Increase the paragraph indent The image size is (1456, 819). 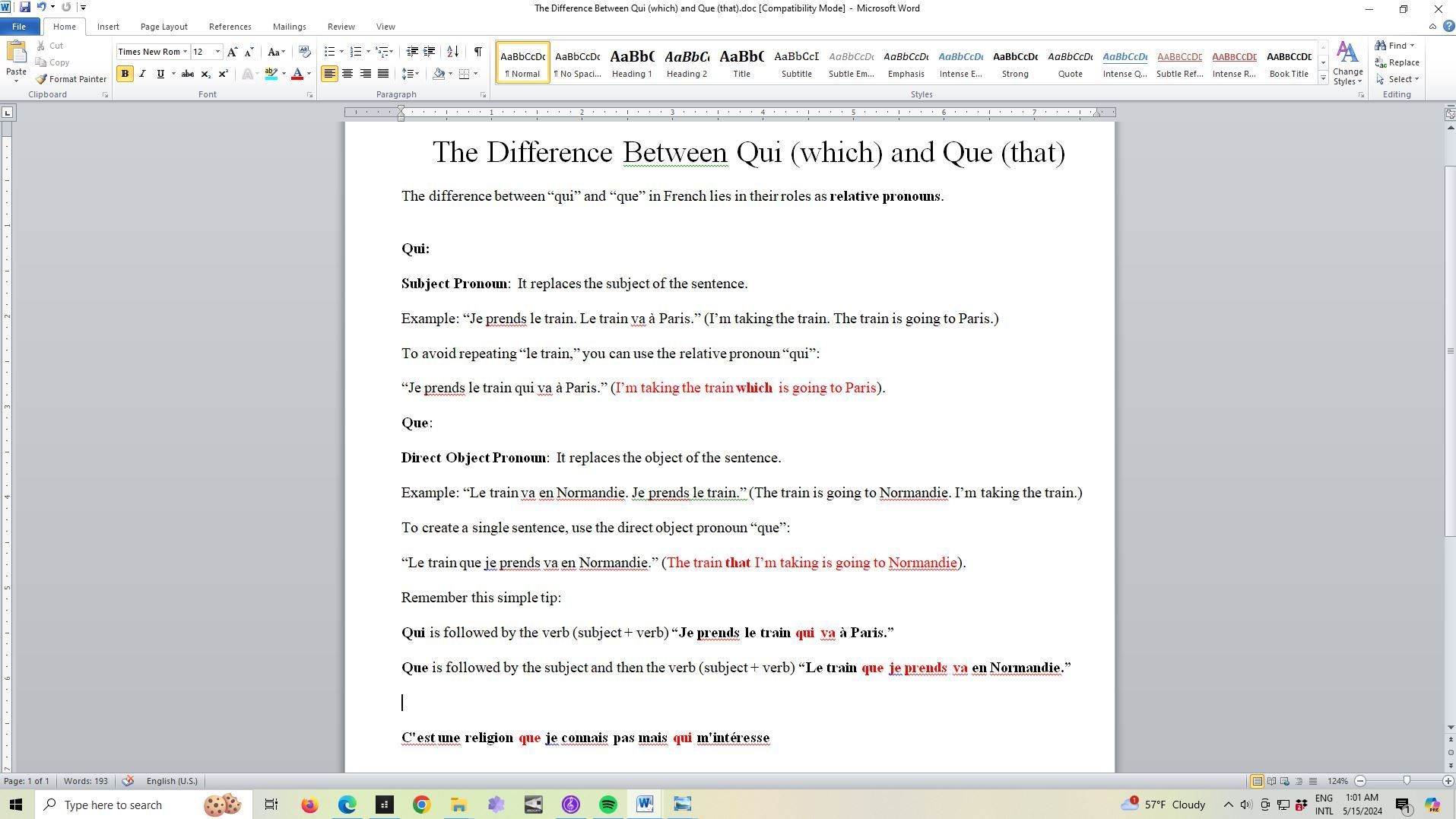click(x=430, y=52)
